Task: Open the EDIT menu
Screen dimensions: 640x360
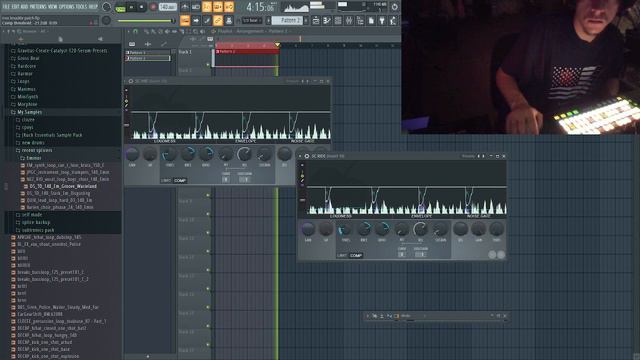Action: tap(16, 7)
